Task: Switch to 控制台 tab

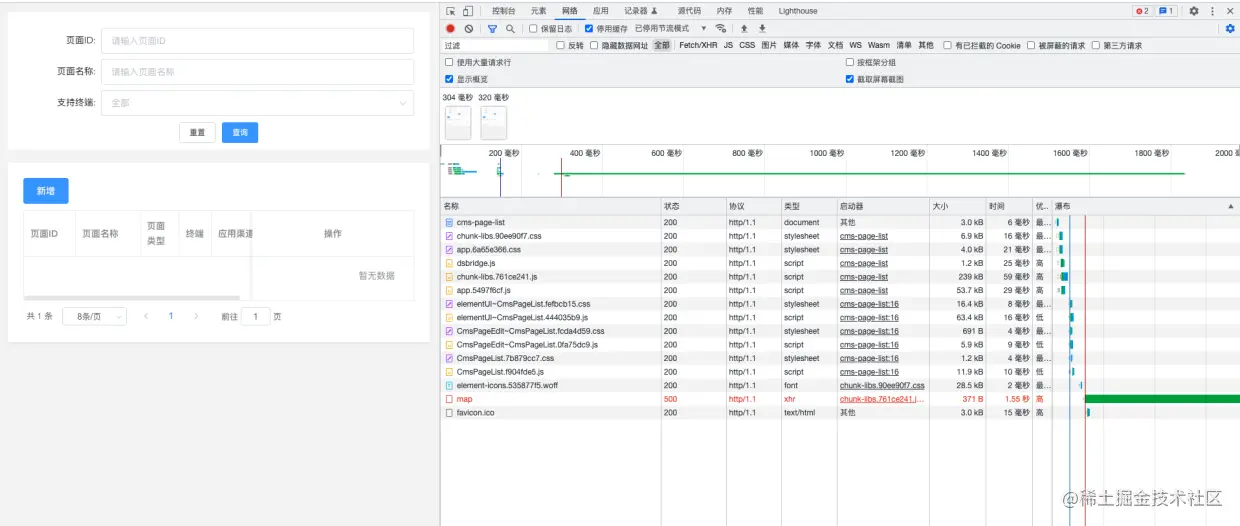Action: [x=504, y=11]
